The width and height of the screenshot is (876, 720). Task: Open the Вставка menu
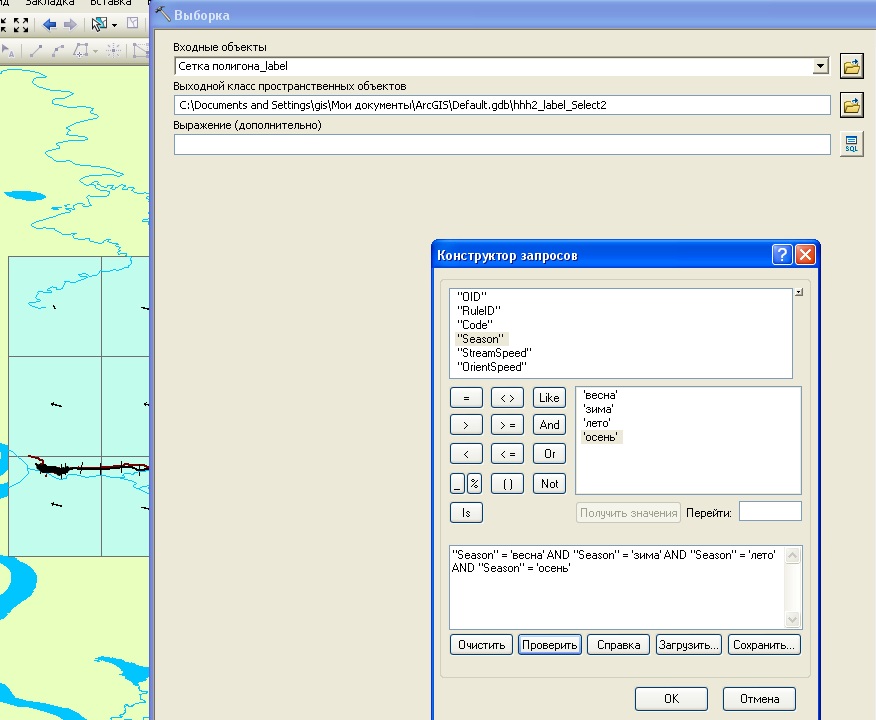tap(111, 3)
